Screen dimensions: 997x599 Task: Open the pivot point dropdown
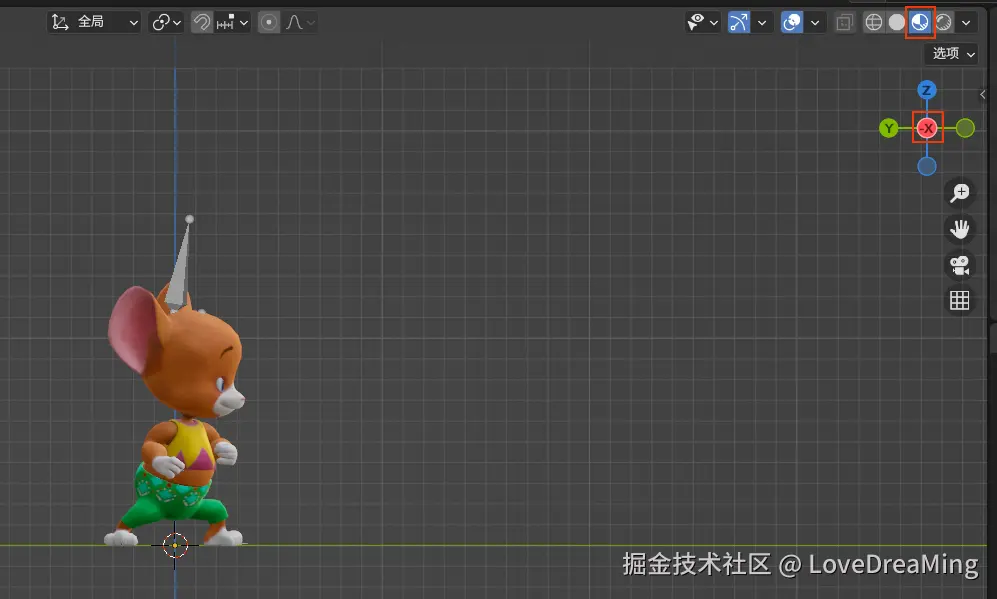(166, 22)
